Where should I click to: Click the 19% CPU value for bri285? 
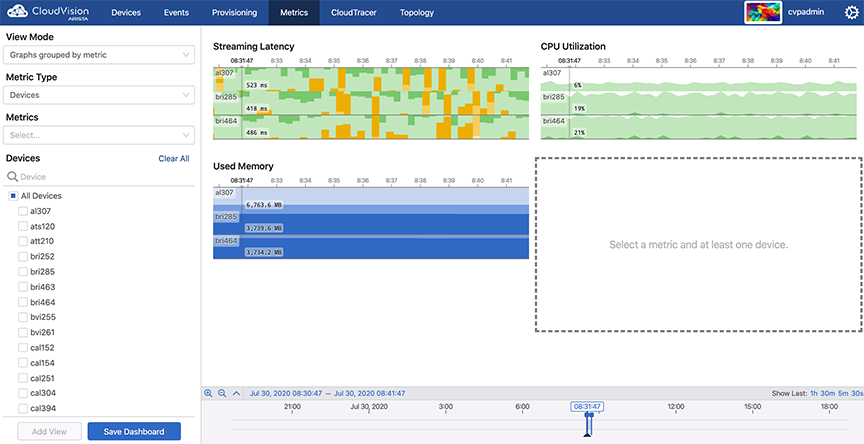(579, 109)
